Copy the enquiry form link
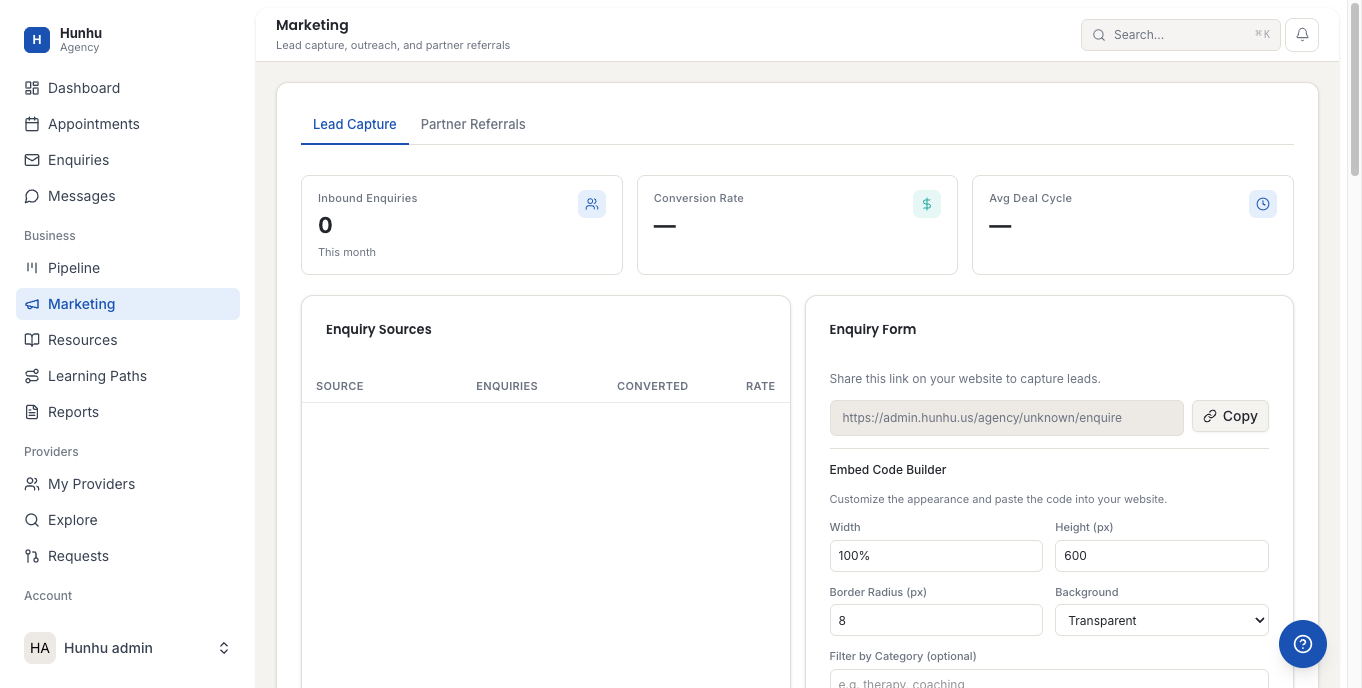Screen dimensions: 1362x688 point(1230,416)
